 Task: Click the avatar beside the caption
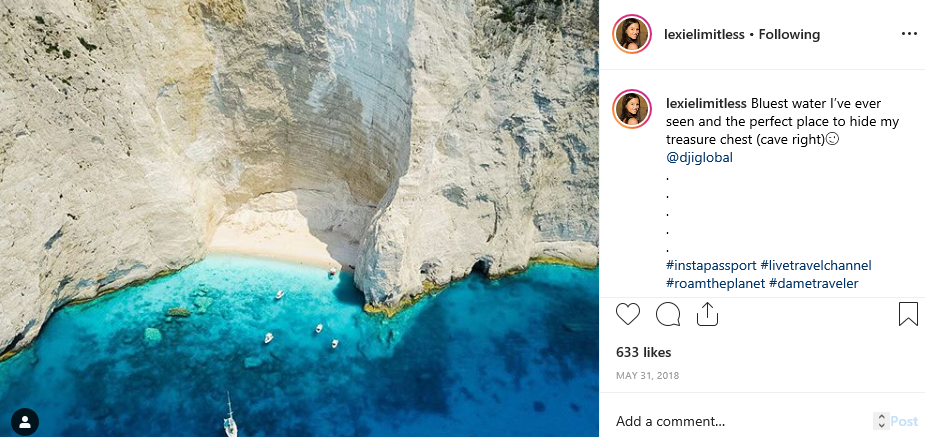(x=632, y=108)
